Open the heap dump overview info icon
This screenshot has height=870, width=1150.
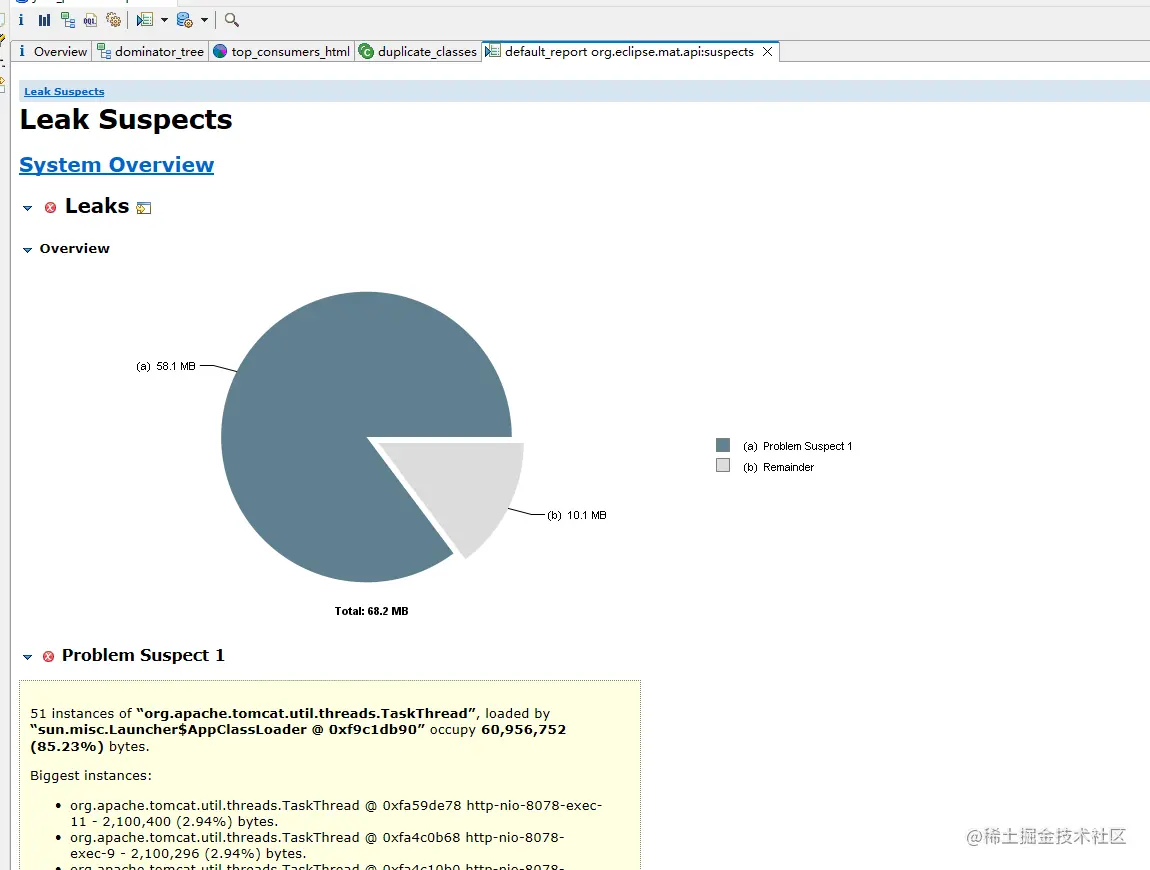coord(21,20)
